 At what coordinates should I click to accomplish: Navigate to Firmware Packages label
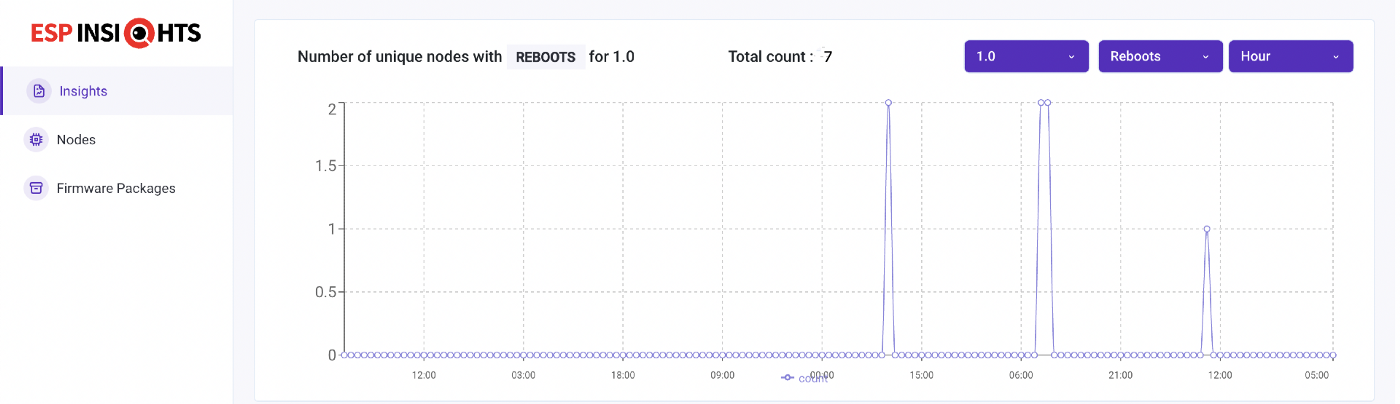[116, 188]
